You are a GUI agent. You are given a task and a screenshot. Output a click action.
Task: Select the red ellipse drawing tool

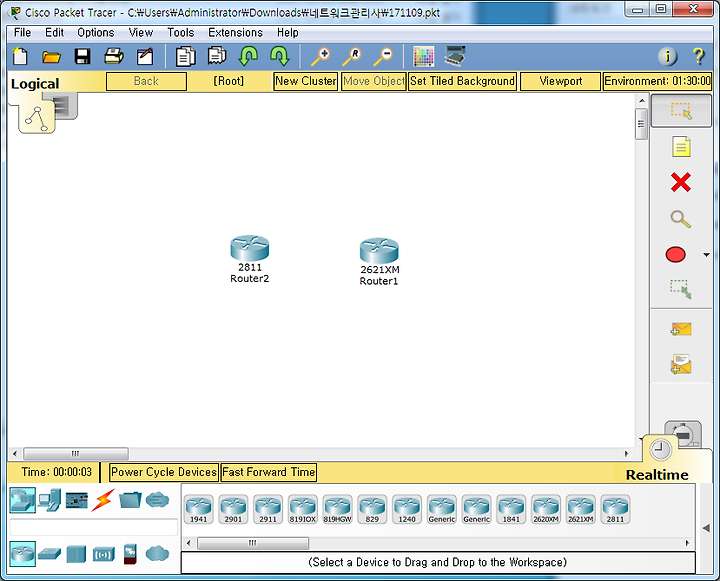point(675,254)
